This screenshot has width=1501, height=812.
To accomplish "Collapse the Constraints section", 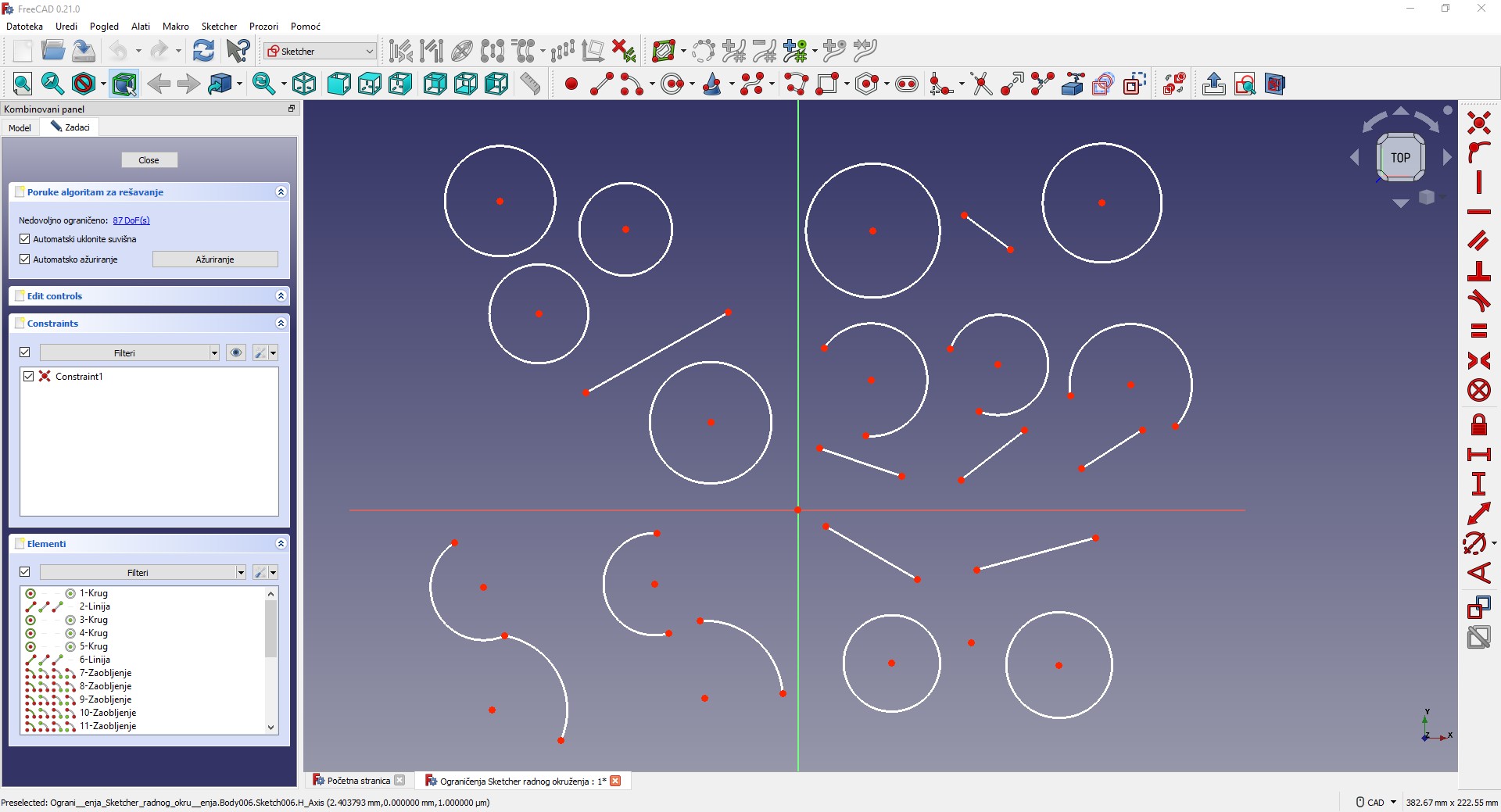I will pyautogui.click(x=281, y=323).
